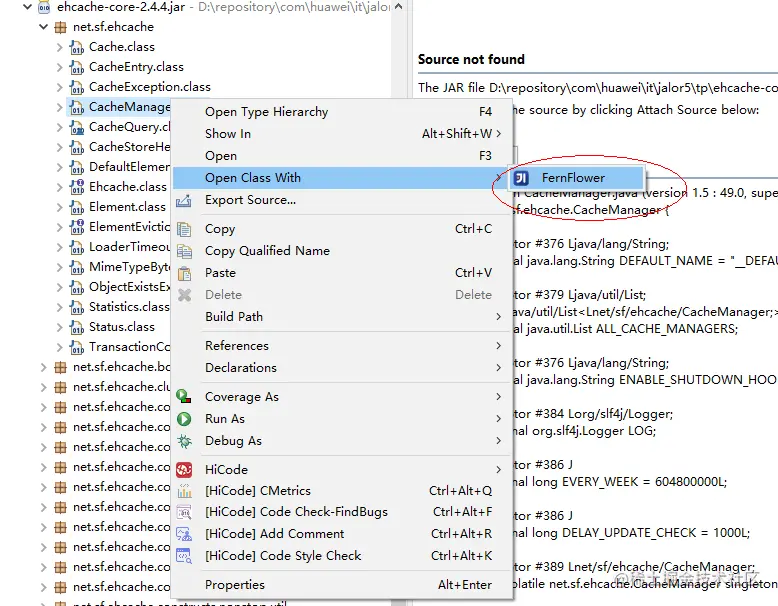This screenshot has width=778, height=606.
Task: Choose Copy Qualified Name from menu
Action: [x=267, y=251]
